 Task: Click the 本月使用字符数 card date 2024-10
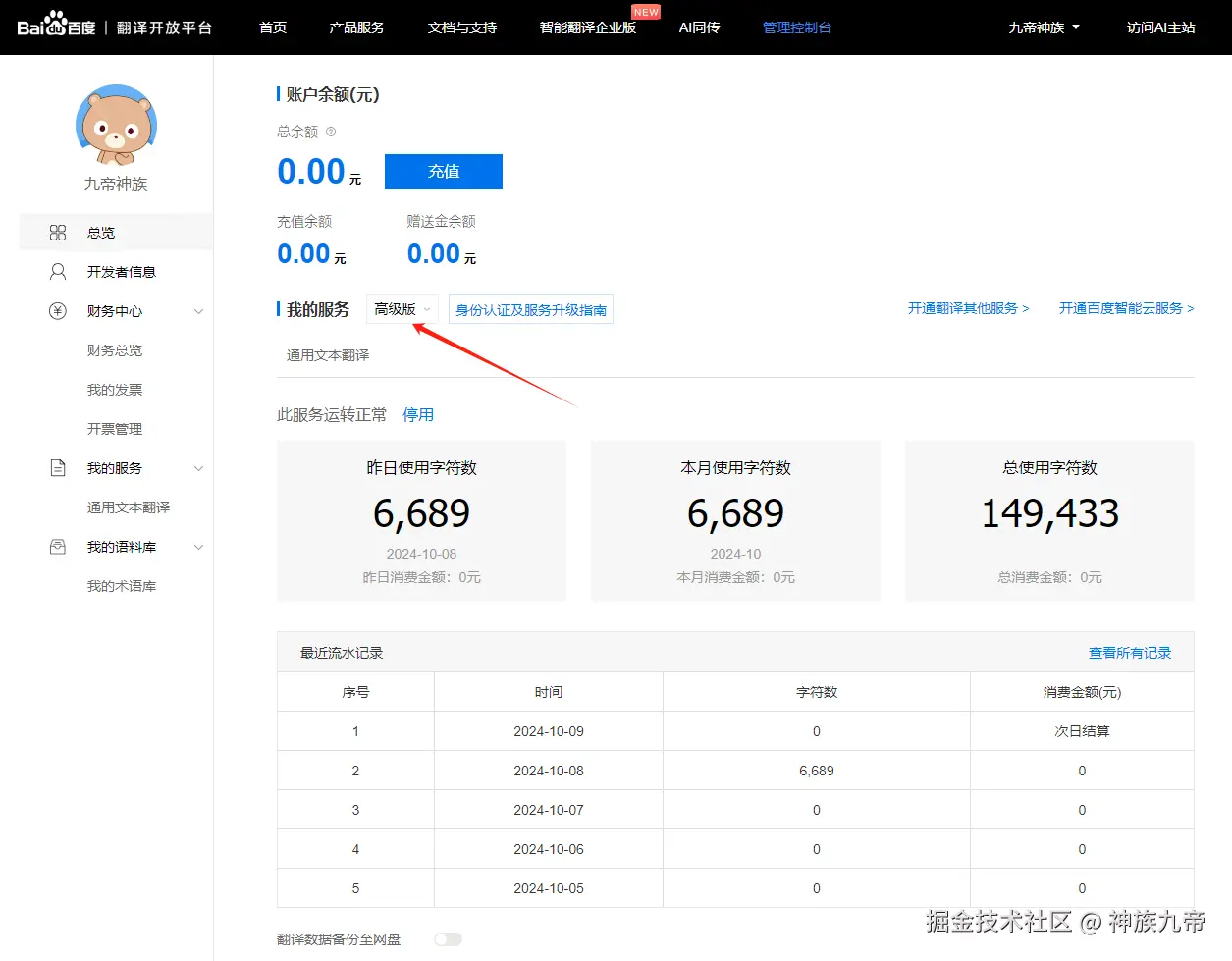(x=735, y=554)
